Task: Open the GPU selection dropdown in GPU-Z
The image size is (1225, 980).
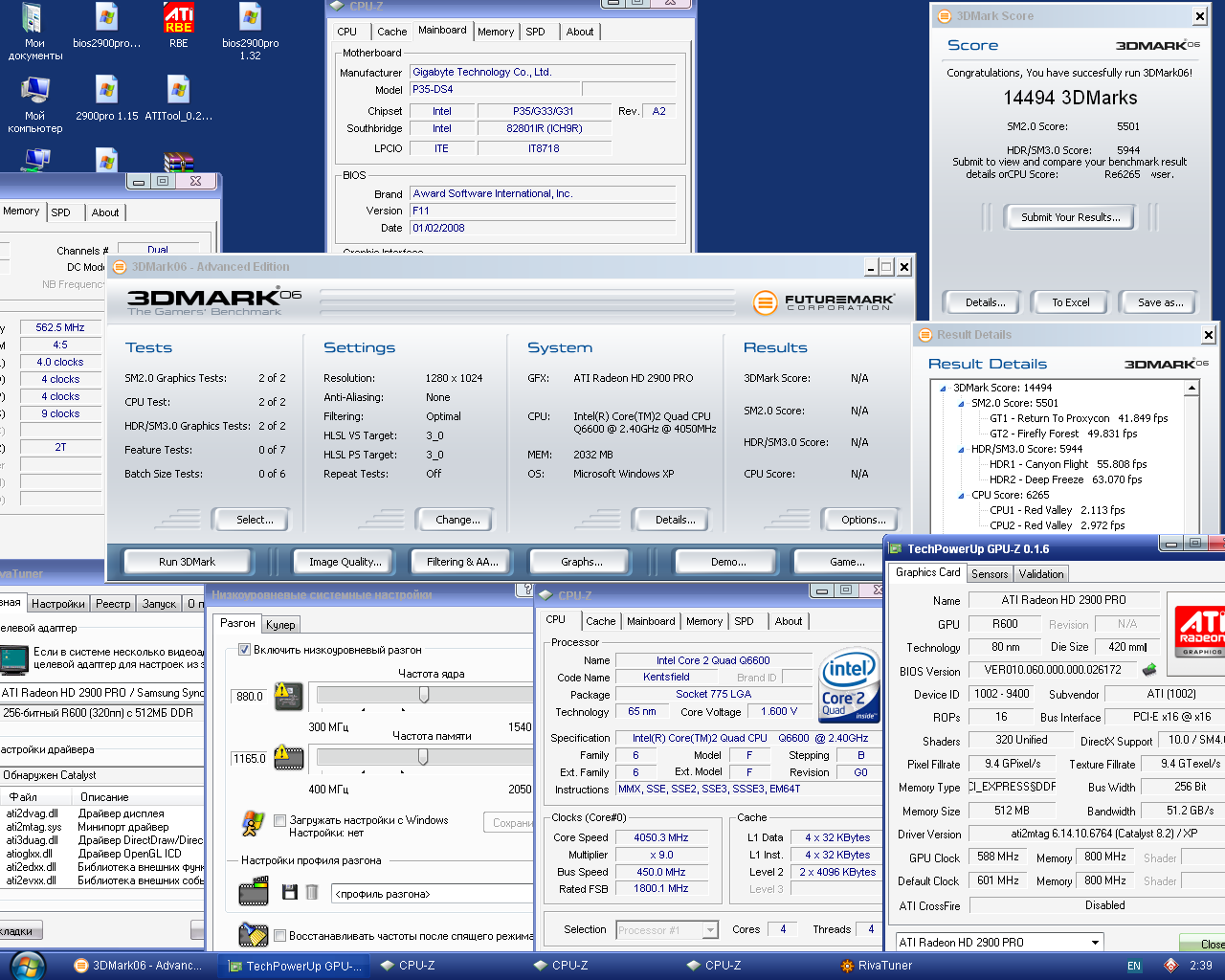Action: point(1095,943)
